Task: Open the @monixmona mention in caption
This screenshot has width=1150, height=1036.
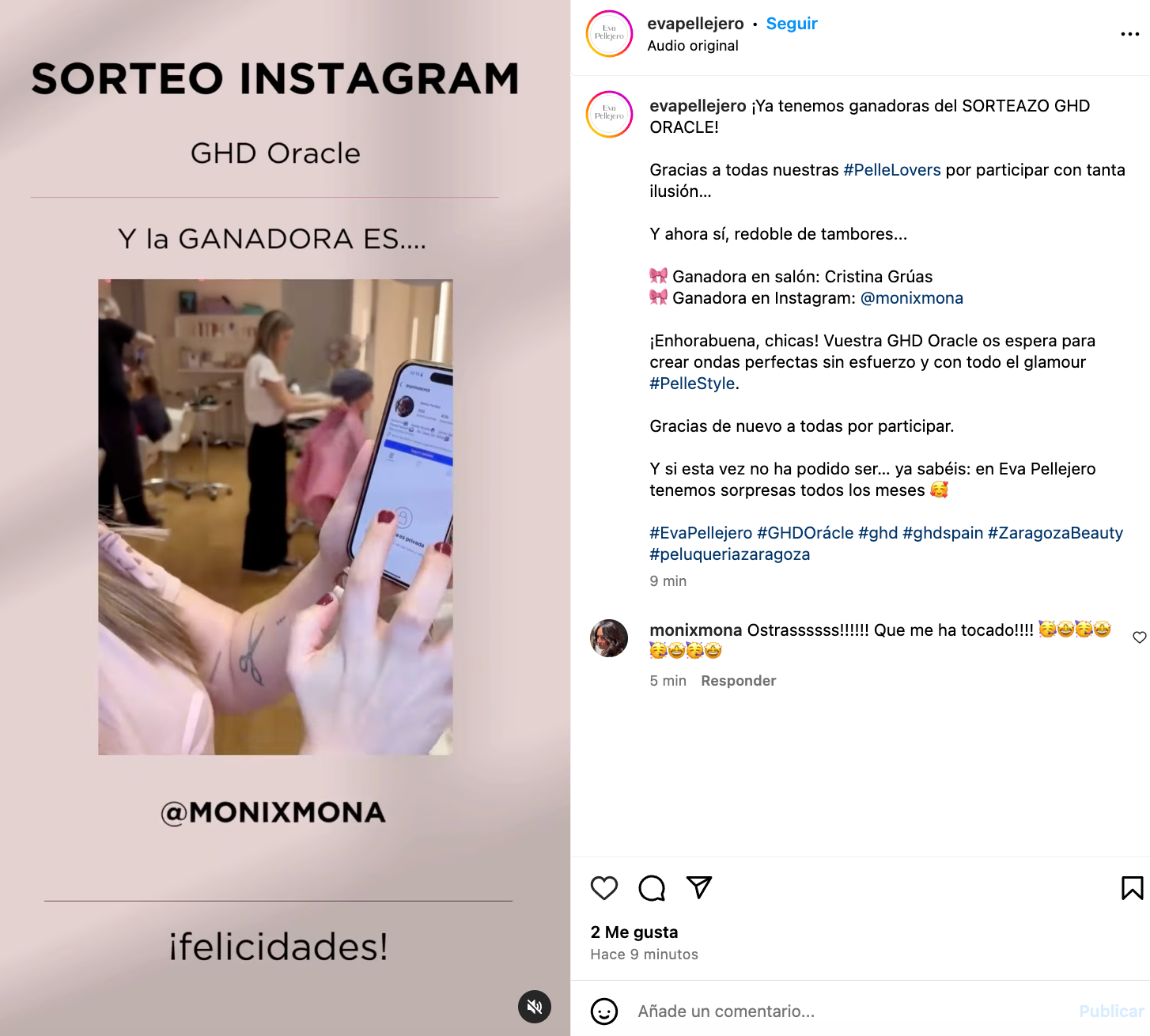Action: coord(912,298)
